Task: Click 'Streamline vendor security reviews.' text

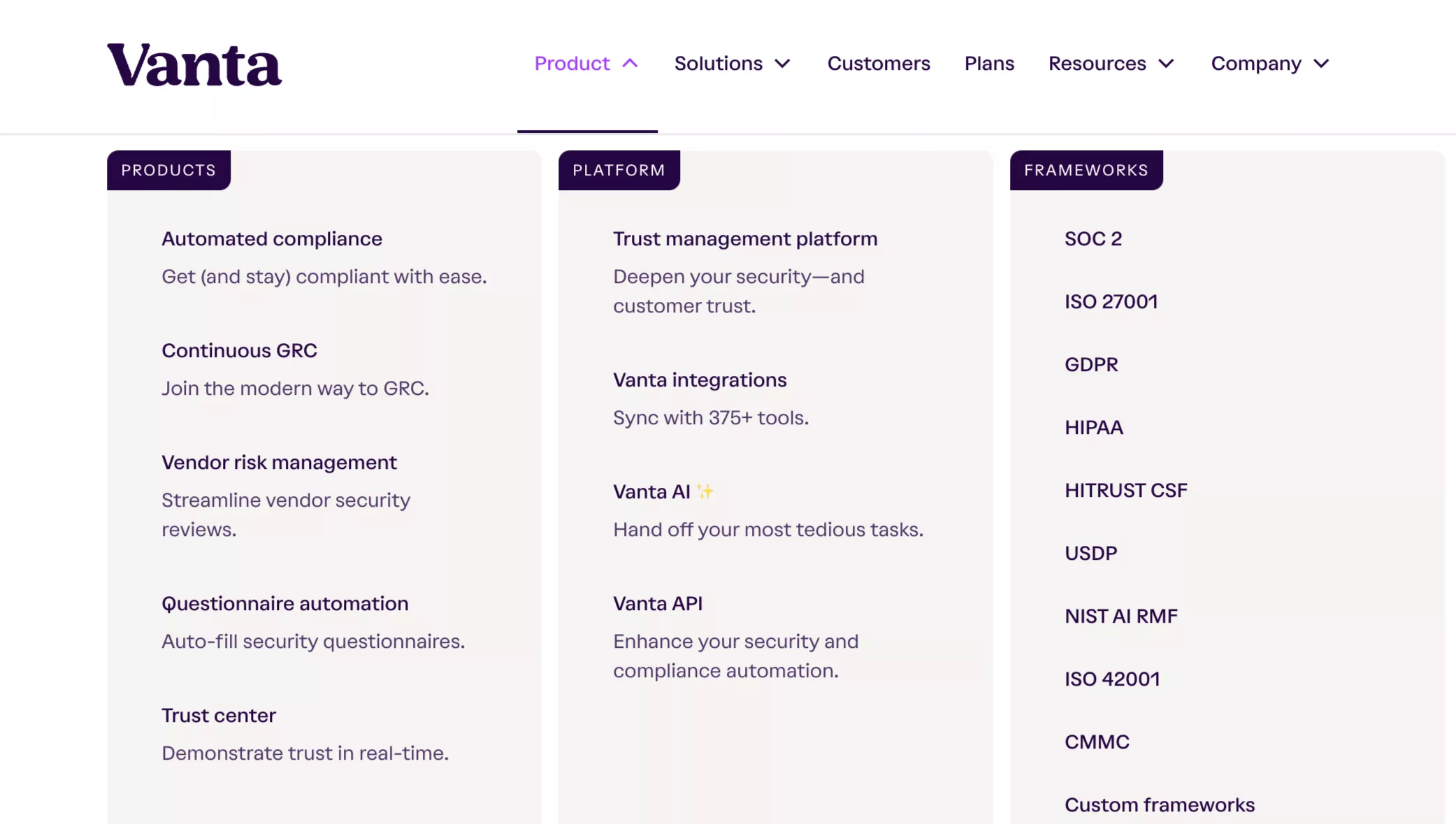Action: (x=286, y=515)
